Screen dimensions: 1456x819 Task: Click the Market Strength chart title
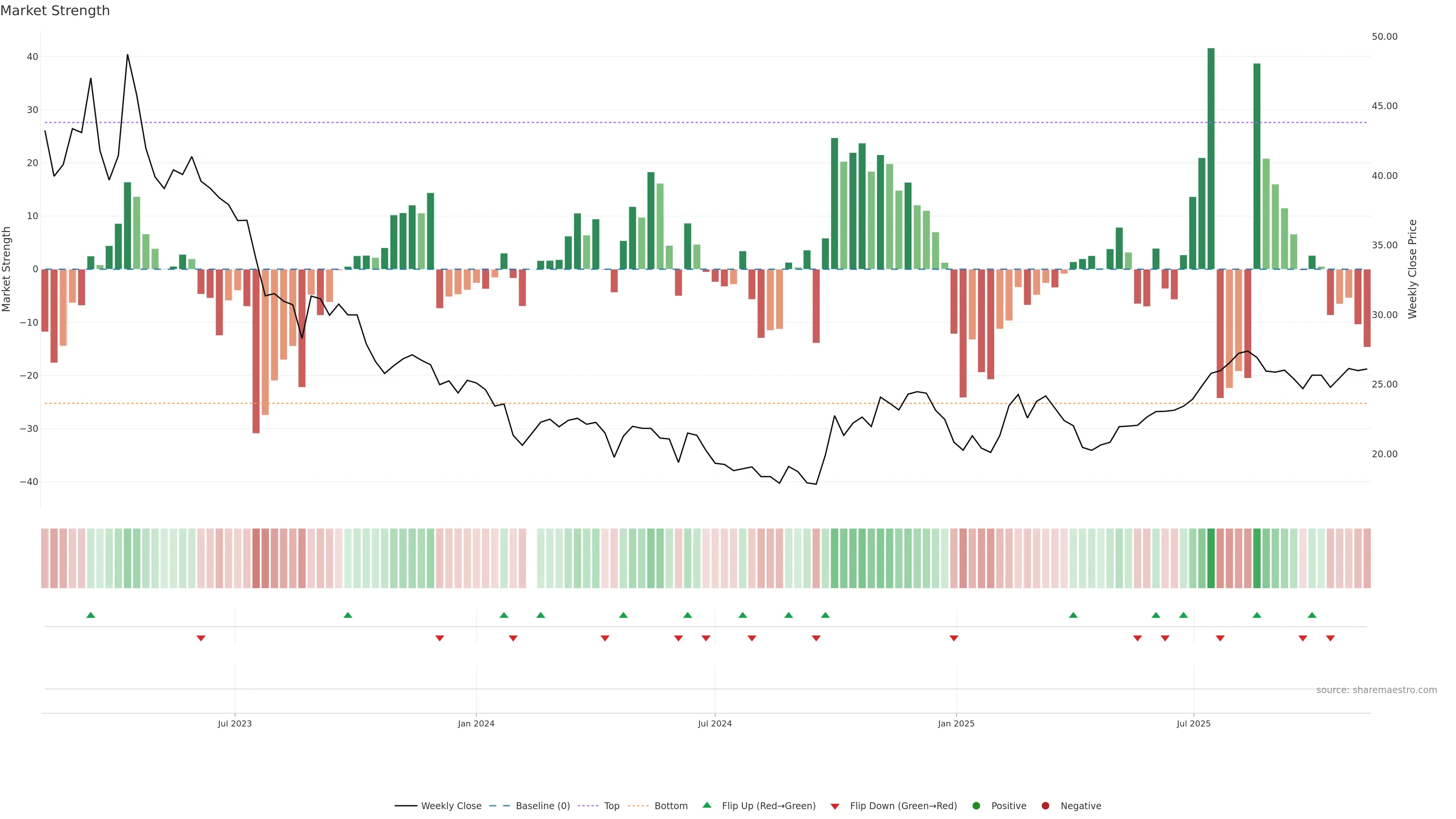click(x=55, y=11)
